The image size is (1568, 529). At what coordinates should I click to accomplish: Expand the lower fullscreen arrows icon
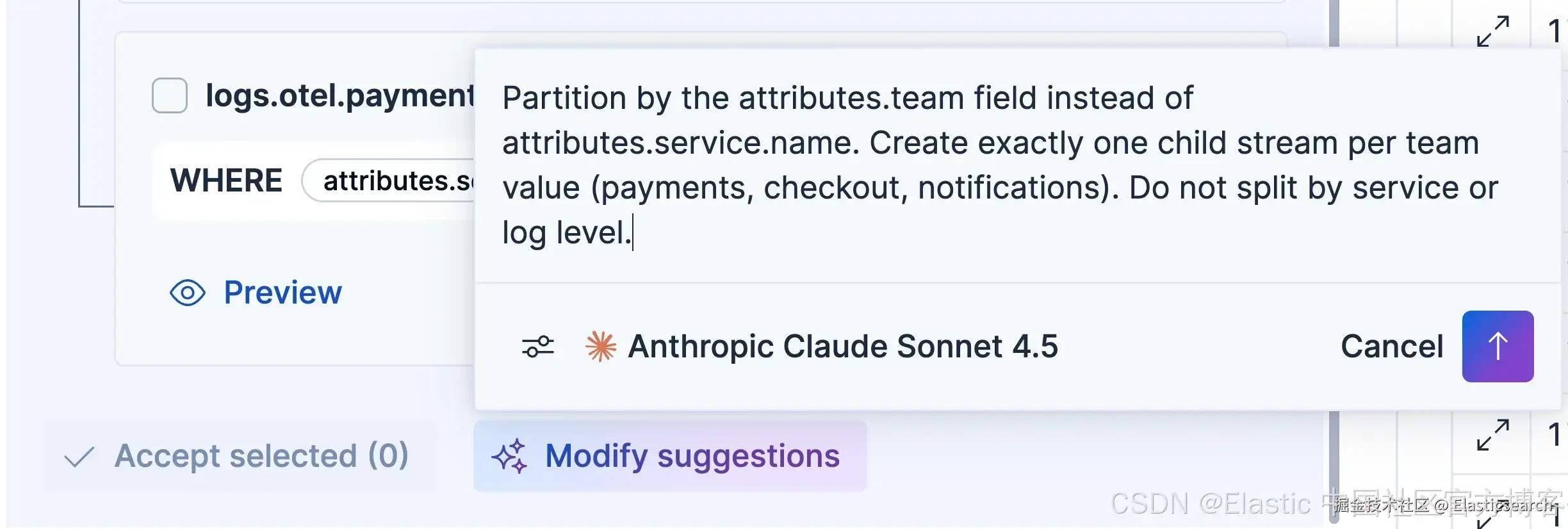(1493, 435)
